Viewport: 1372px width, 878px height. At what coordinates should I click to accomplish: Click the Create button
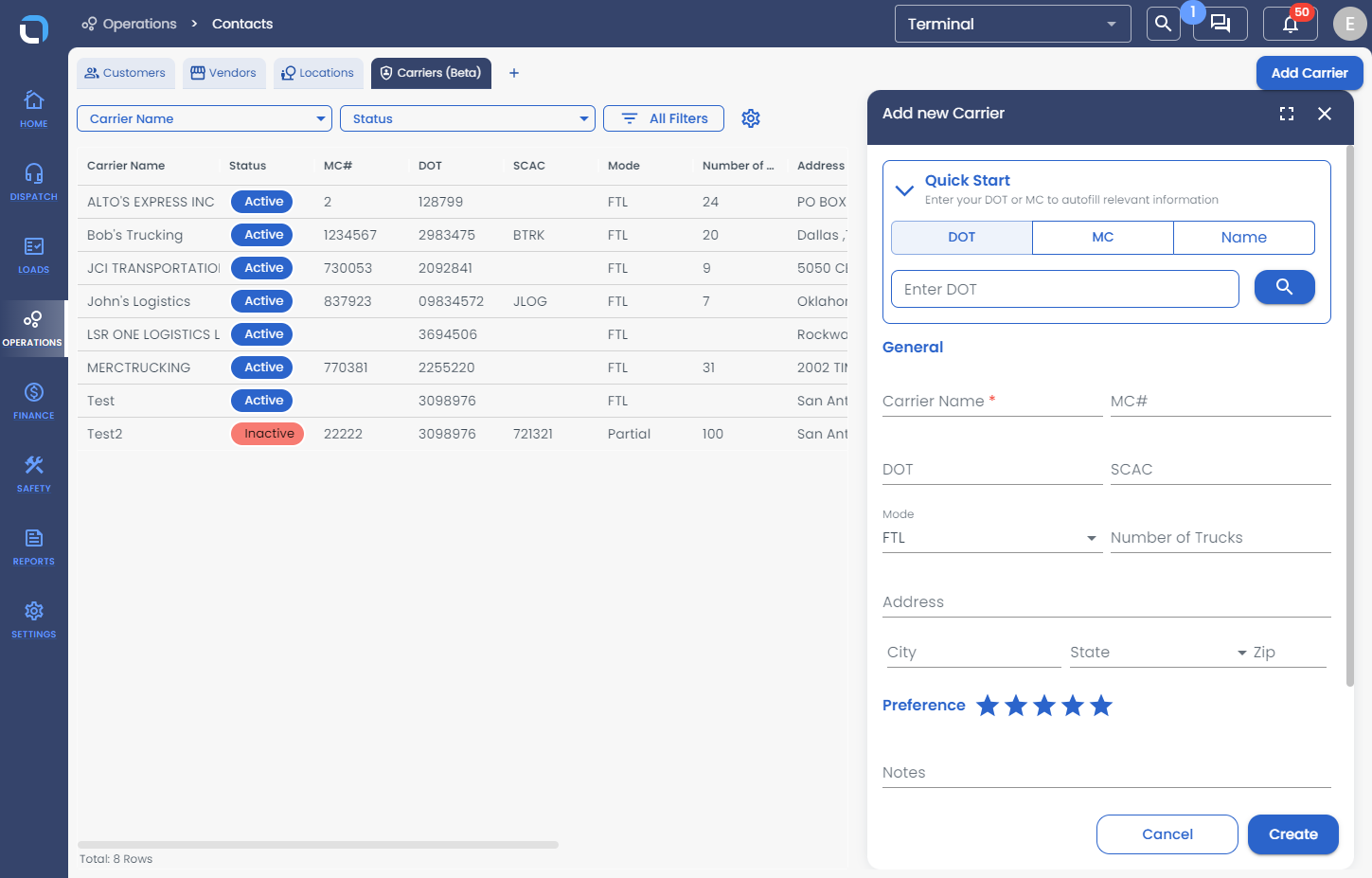(x=1292, y=834)
